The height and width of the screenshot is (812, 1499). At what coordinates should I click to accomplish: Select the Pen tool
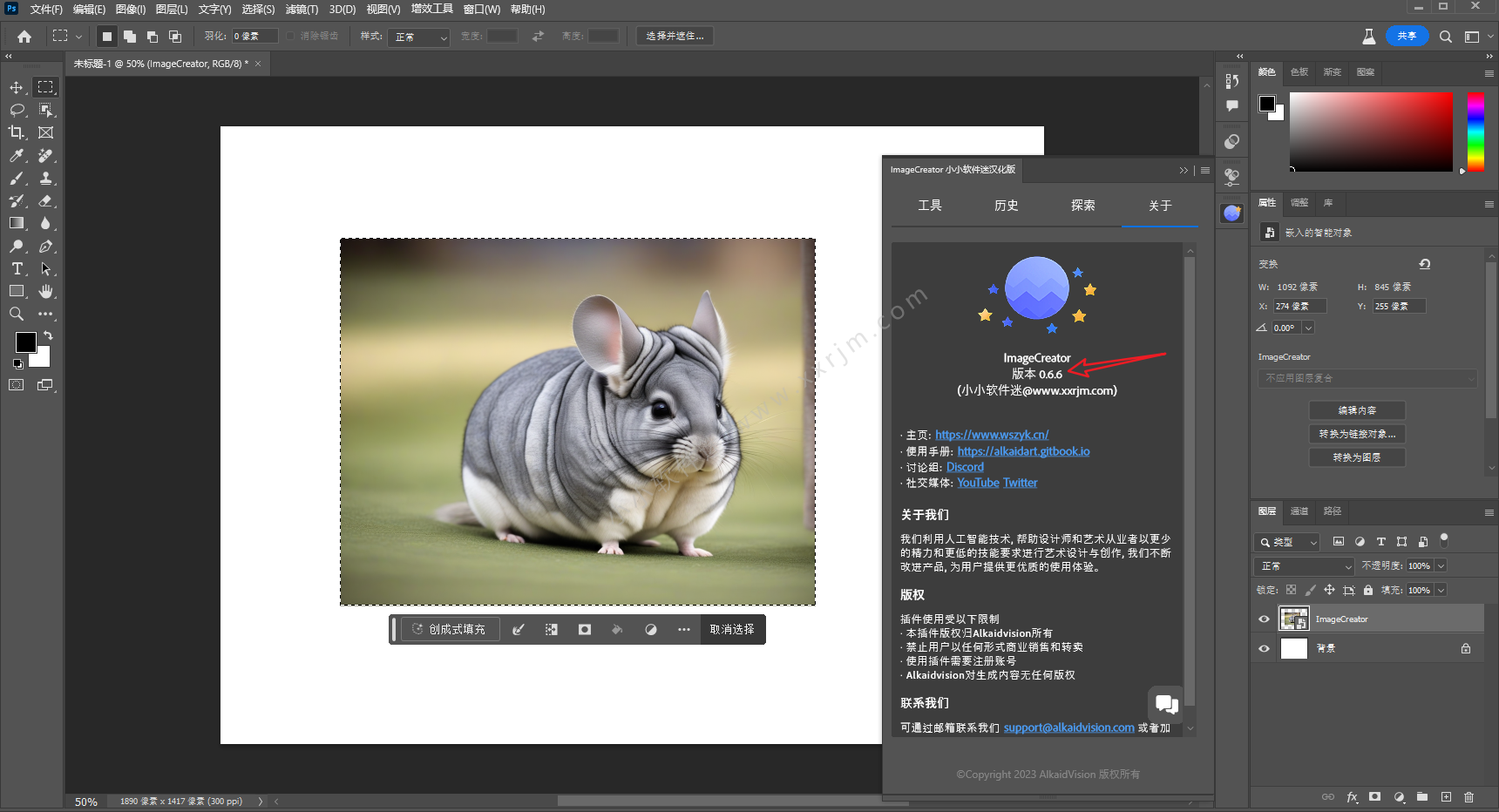click(x=46, y=246)
